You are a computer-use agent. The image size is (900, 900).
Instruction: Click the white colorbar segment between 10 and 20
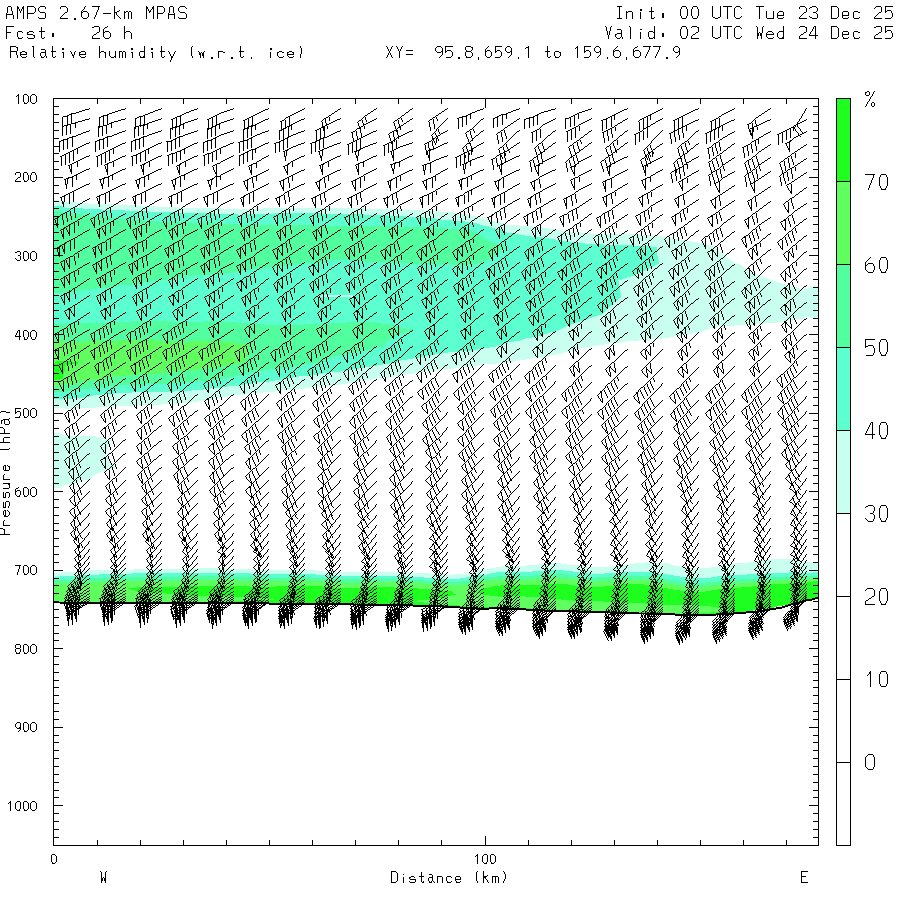point(843,638)
